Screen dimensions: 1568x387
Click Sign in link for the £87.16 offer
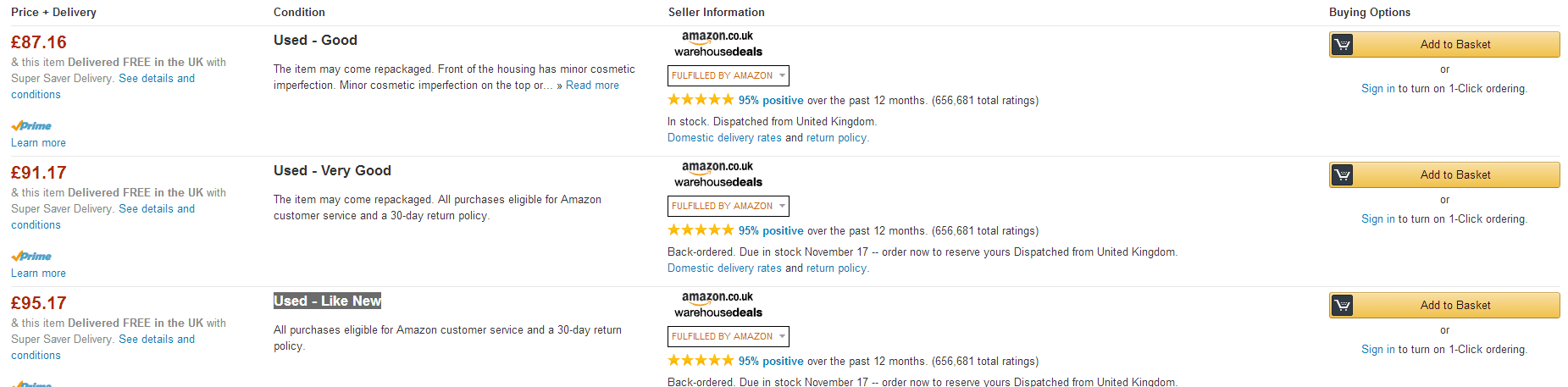pos(1377,88)
